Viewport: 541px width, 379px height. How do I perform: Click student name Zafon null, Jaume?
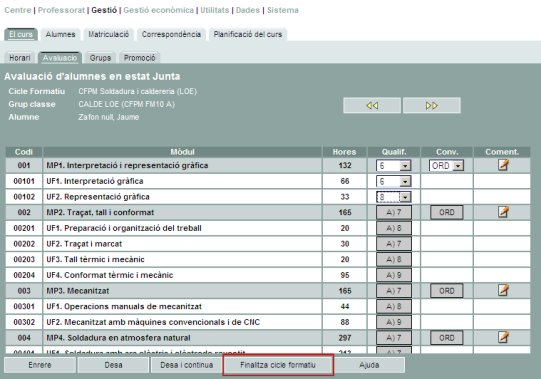[108, 117]
